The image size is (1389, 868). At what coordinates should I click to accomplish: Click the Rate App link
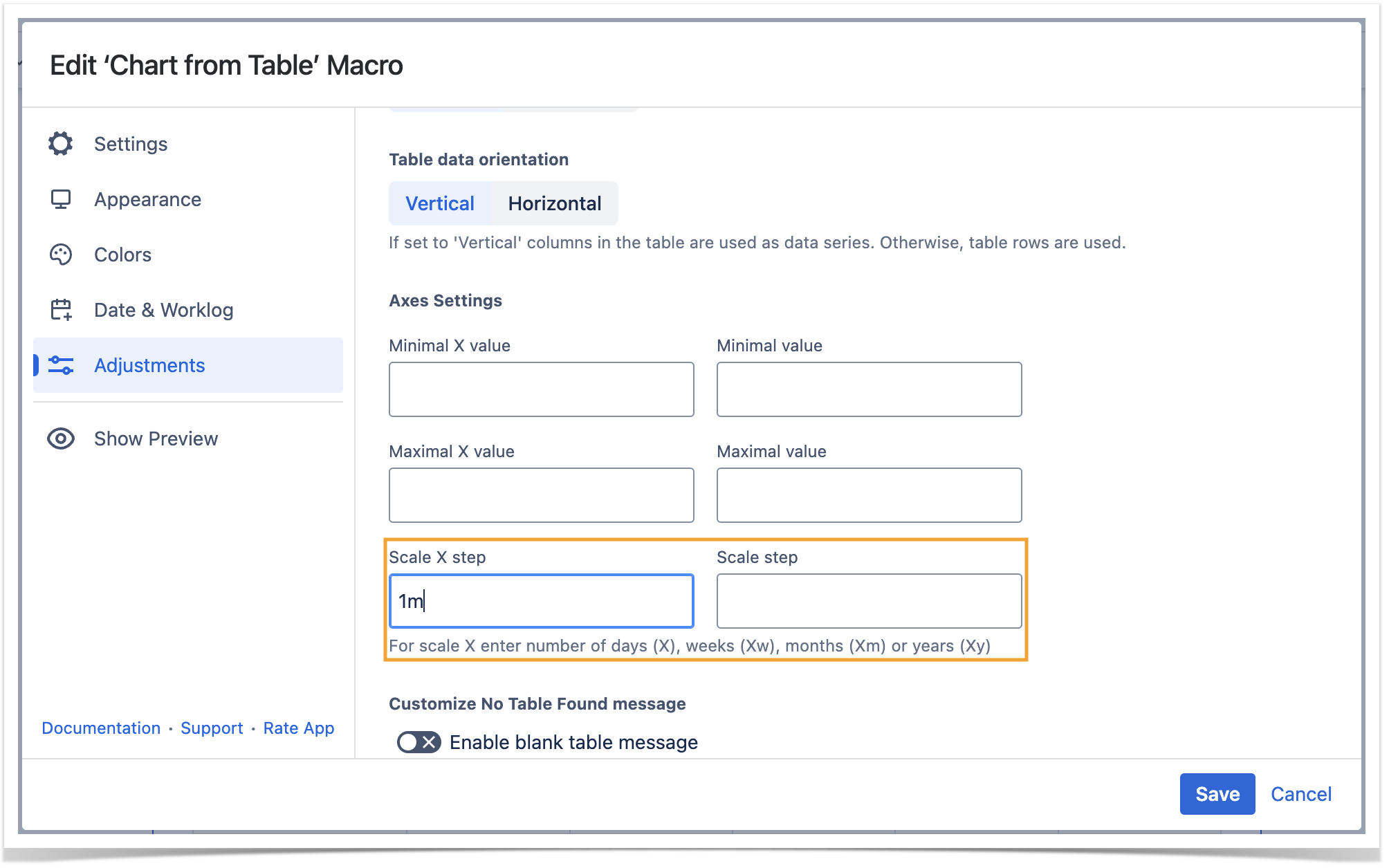299,728
